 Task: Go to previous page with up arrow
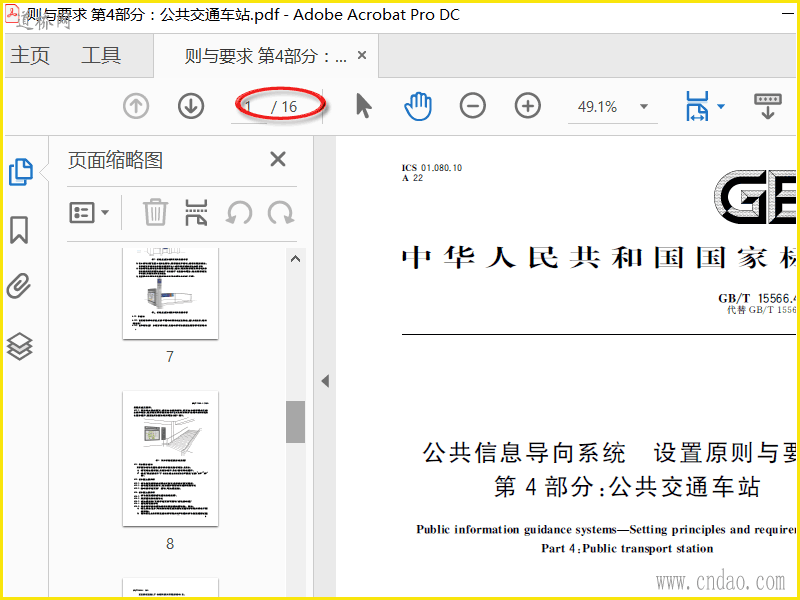point(136,107)
